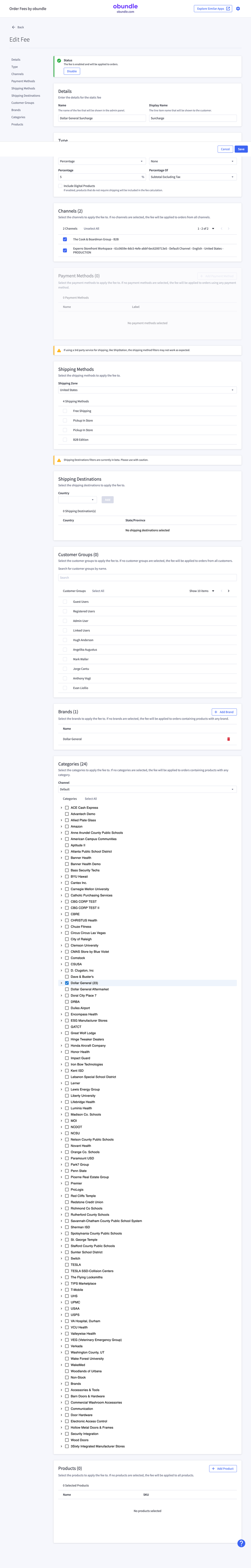The height and width of the screenshot is (1568, 251).
Task: Click the green status check icon
Action: (59, 61)
